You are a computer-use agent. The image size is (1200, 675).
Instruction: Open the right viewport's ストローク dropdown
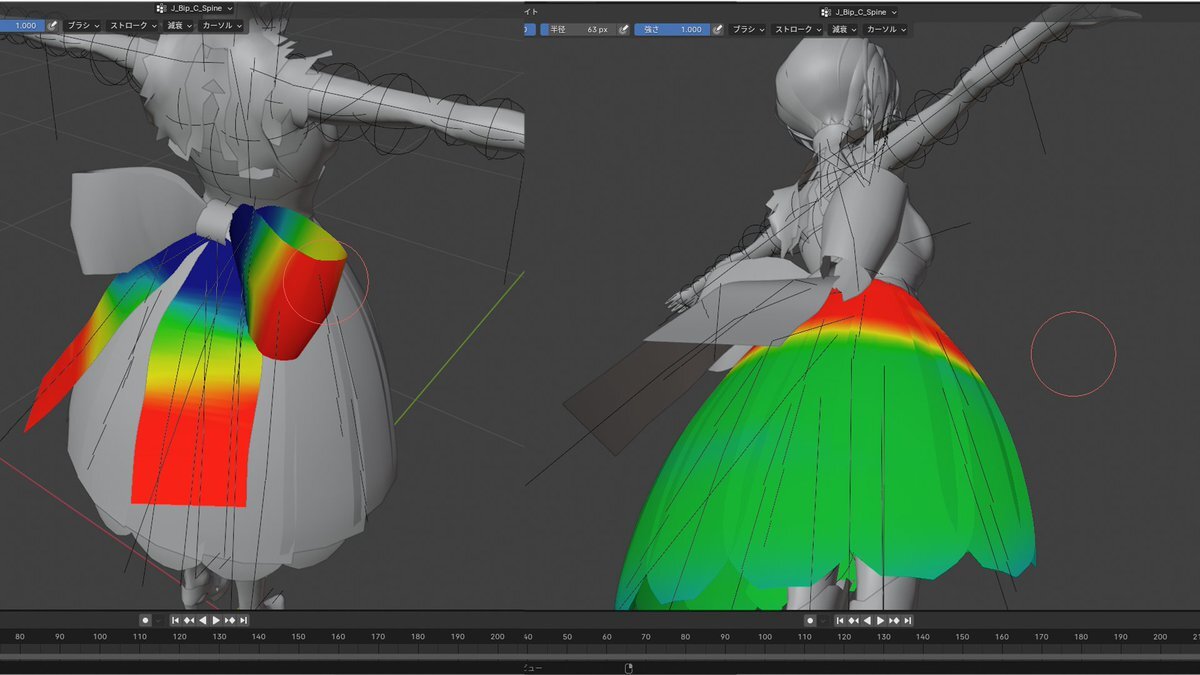798,30
